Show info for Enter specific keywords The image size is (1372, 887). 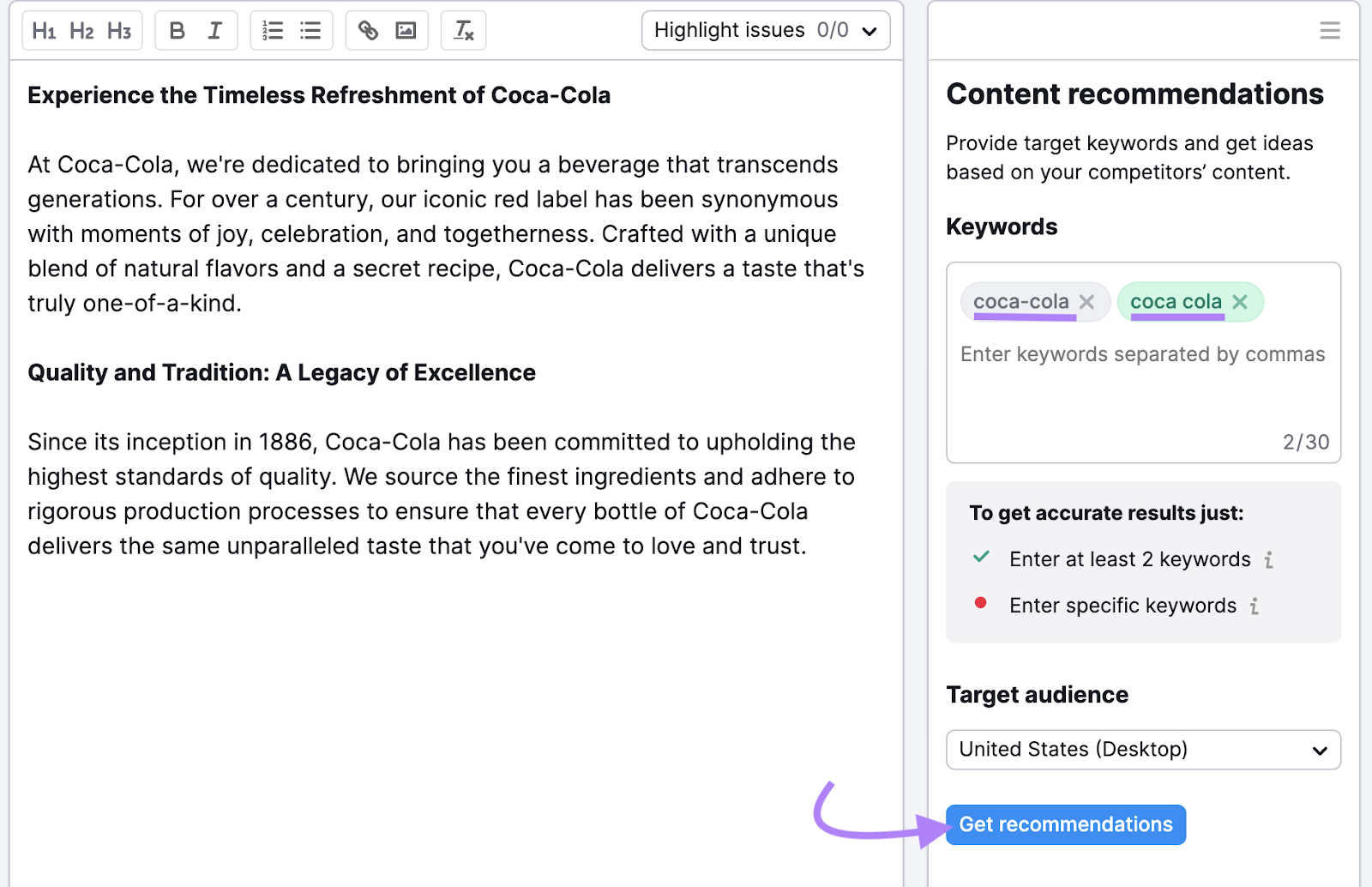pos(1255,606)
